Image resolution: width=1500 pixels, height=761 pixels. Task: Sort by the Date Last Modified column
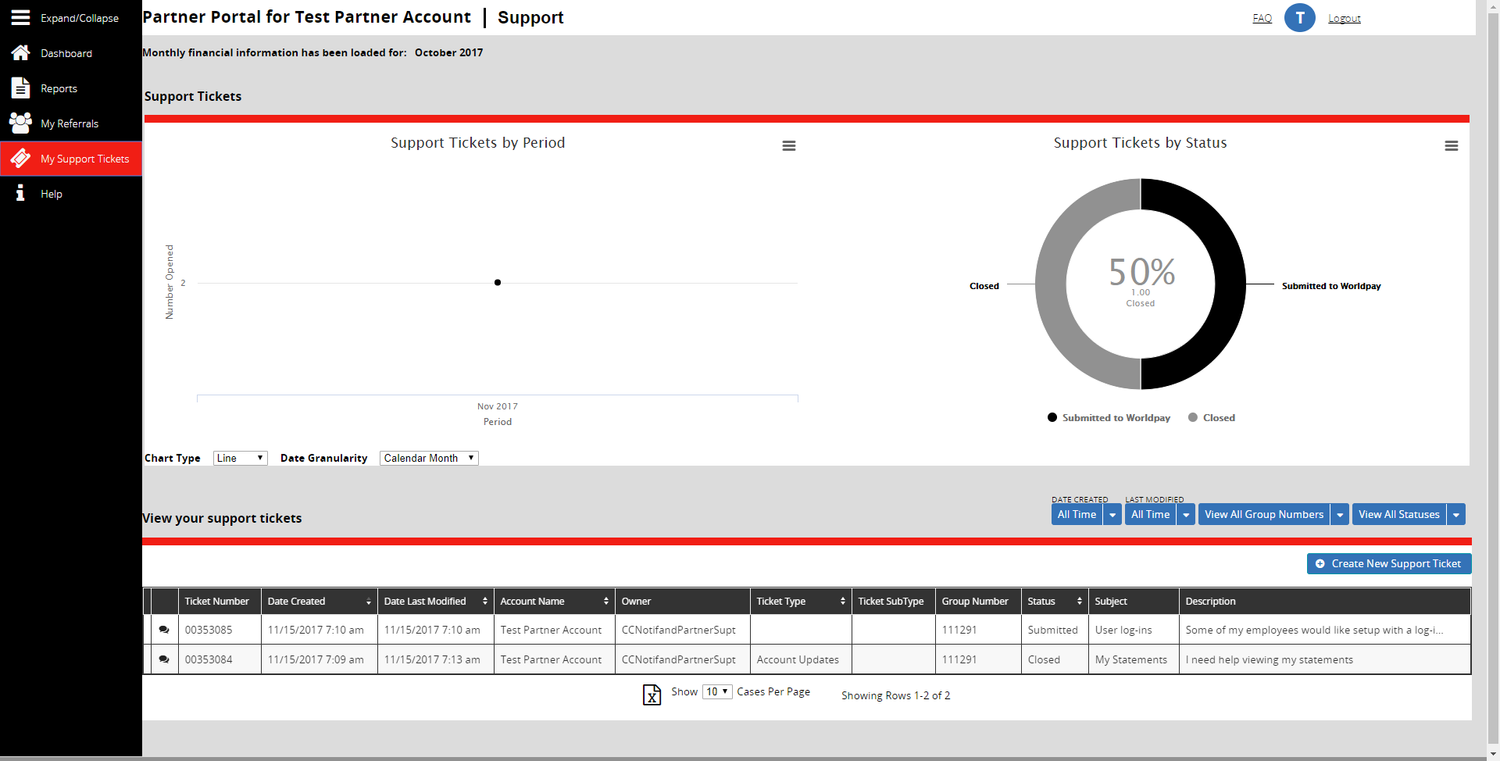click(435, 601)
